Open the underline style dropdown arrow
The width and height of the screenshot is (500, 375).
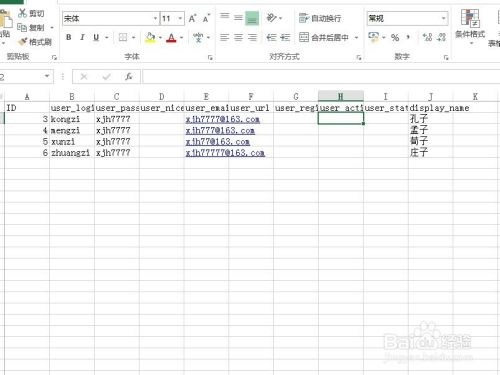pos(107,37)
